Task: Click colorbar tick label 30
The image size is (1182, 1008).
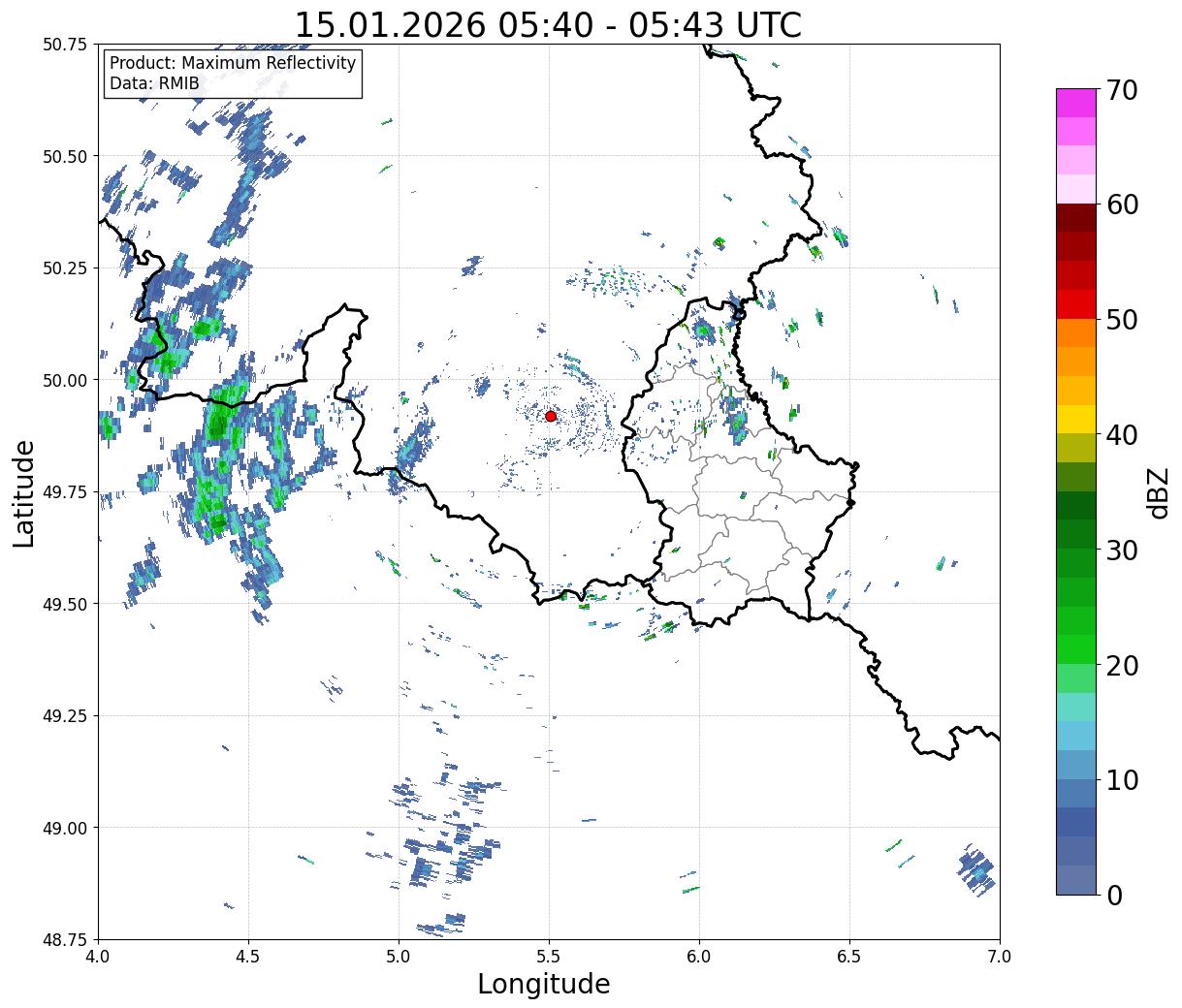Action: coord(1121,550)
